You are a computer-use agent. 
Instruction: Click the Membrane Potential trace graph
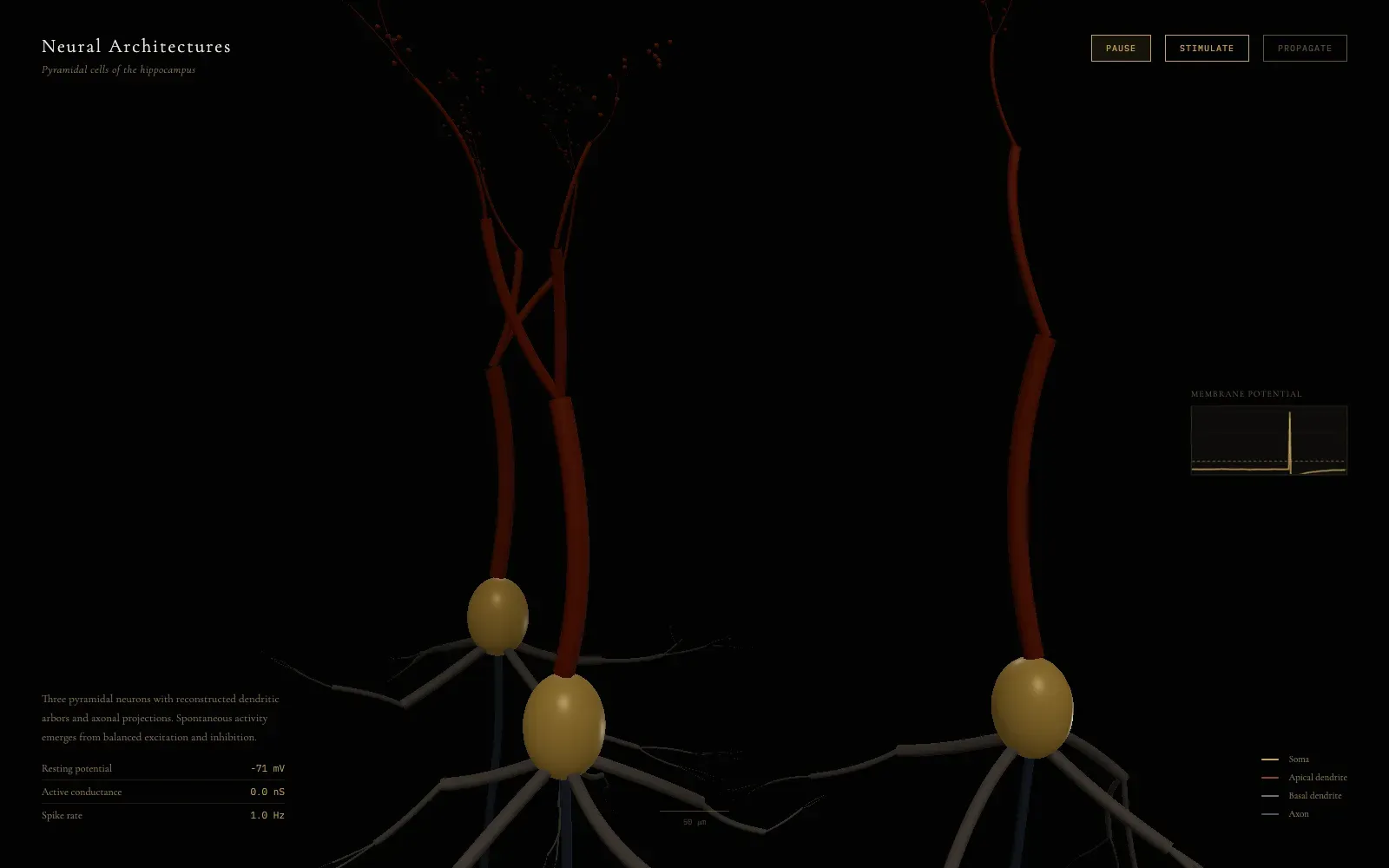click(1268, 440)
